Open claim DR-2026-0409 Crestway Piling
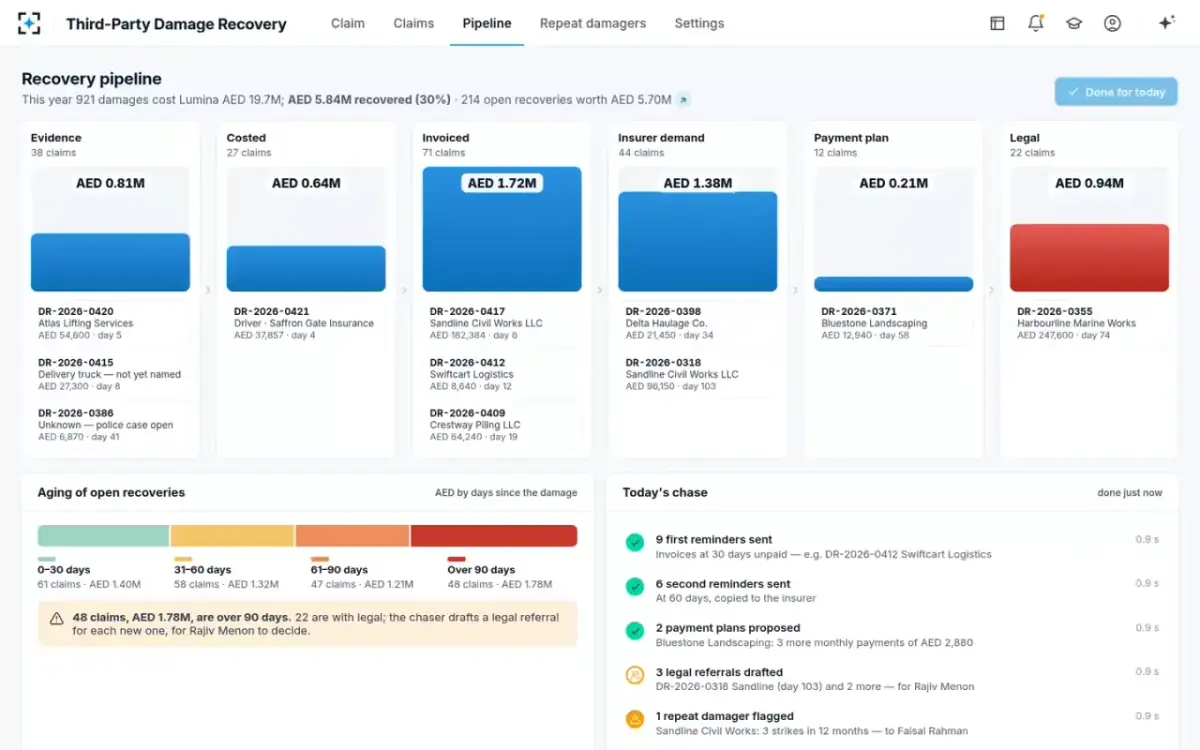1200x750 pixels. [x=502, y=424]
